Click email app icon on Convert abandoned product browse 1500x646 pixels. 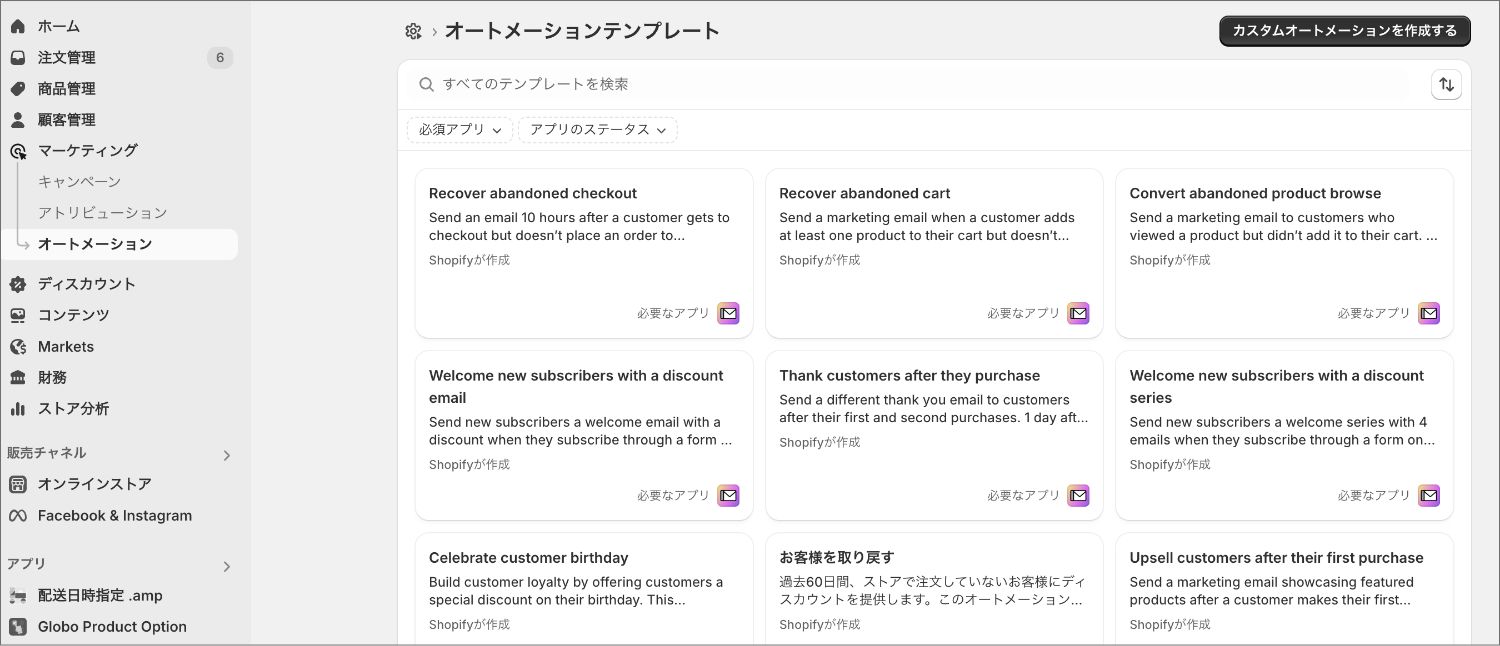coord(1429,314)
